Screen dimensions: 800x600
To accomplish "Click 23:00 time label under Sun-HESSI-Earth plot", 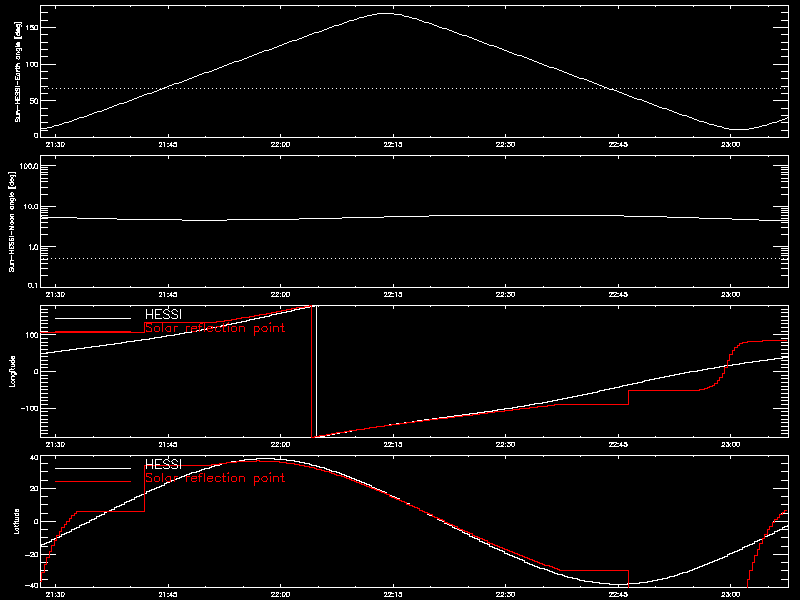I will (x=731, y=144).
